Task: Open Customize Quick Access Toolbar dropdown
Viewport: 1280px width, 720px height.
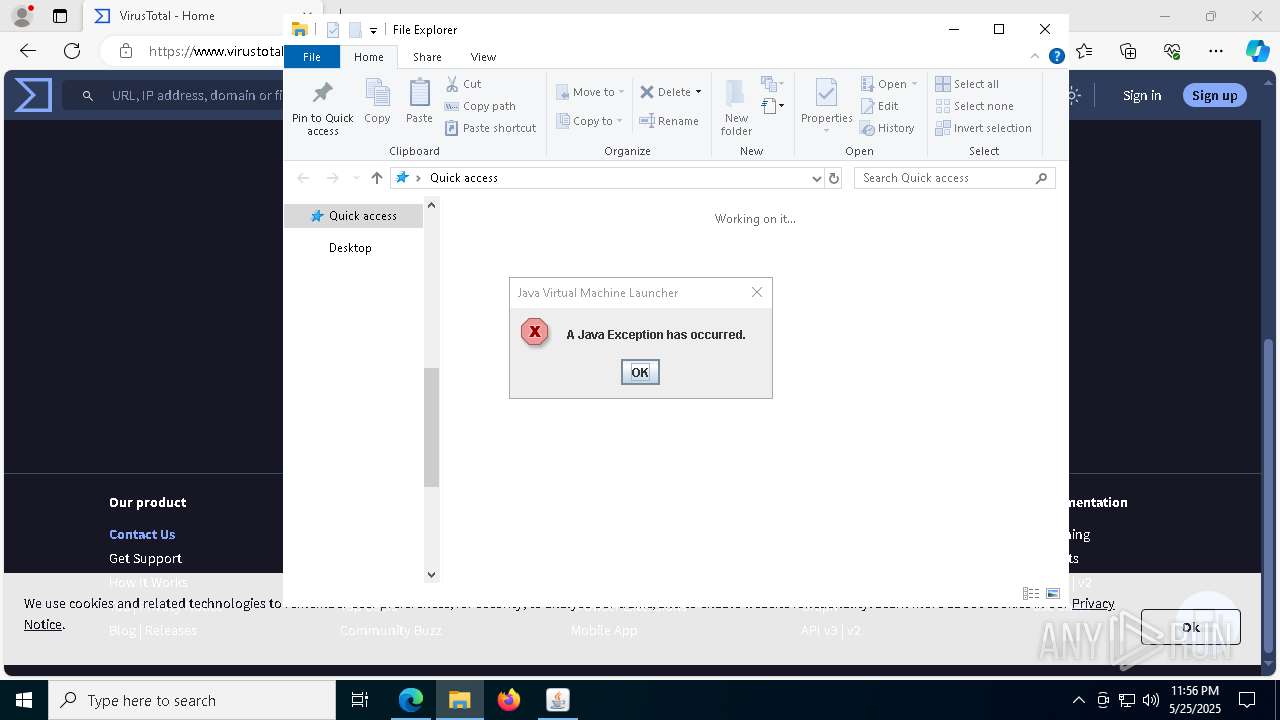Action: pos(373,30)
